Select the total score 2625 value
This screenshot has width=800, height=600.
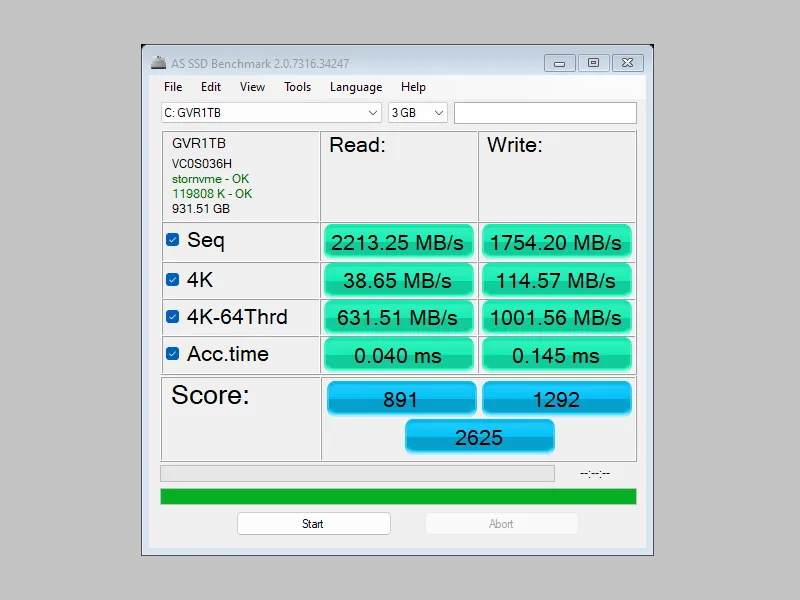tap(479, 436)
